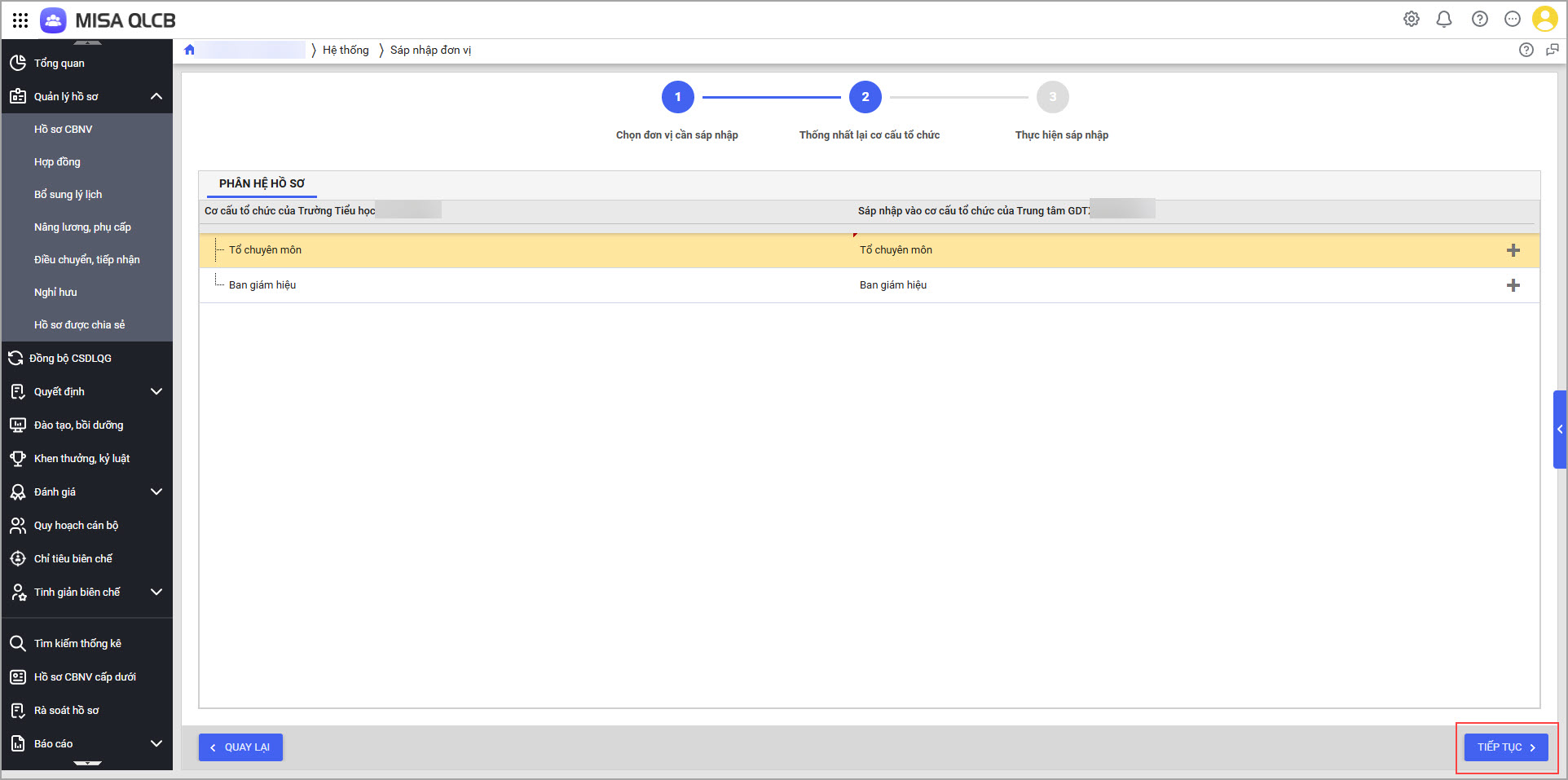Click step 2 circle Thống nhất lại cơ cấu

(865, 97)
